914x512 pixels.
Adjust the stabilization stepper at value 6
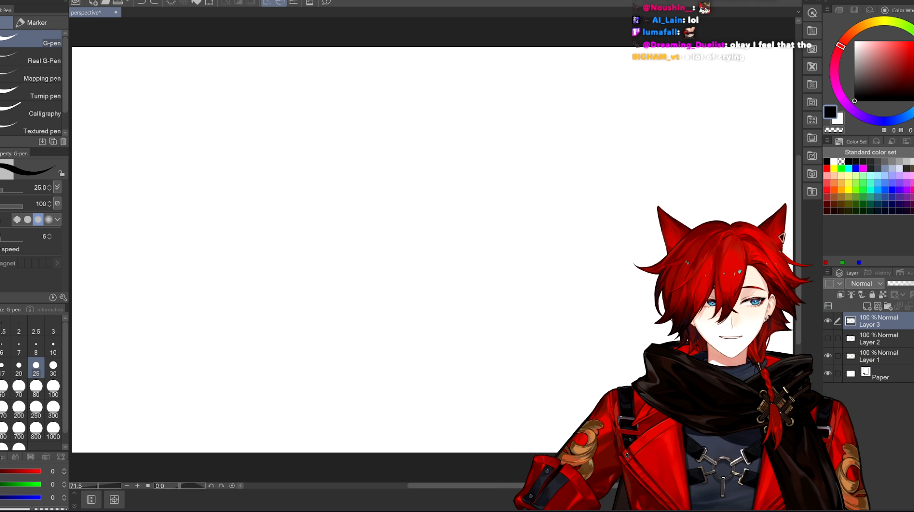[x=50, y=236]
